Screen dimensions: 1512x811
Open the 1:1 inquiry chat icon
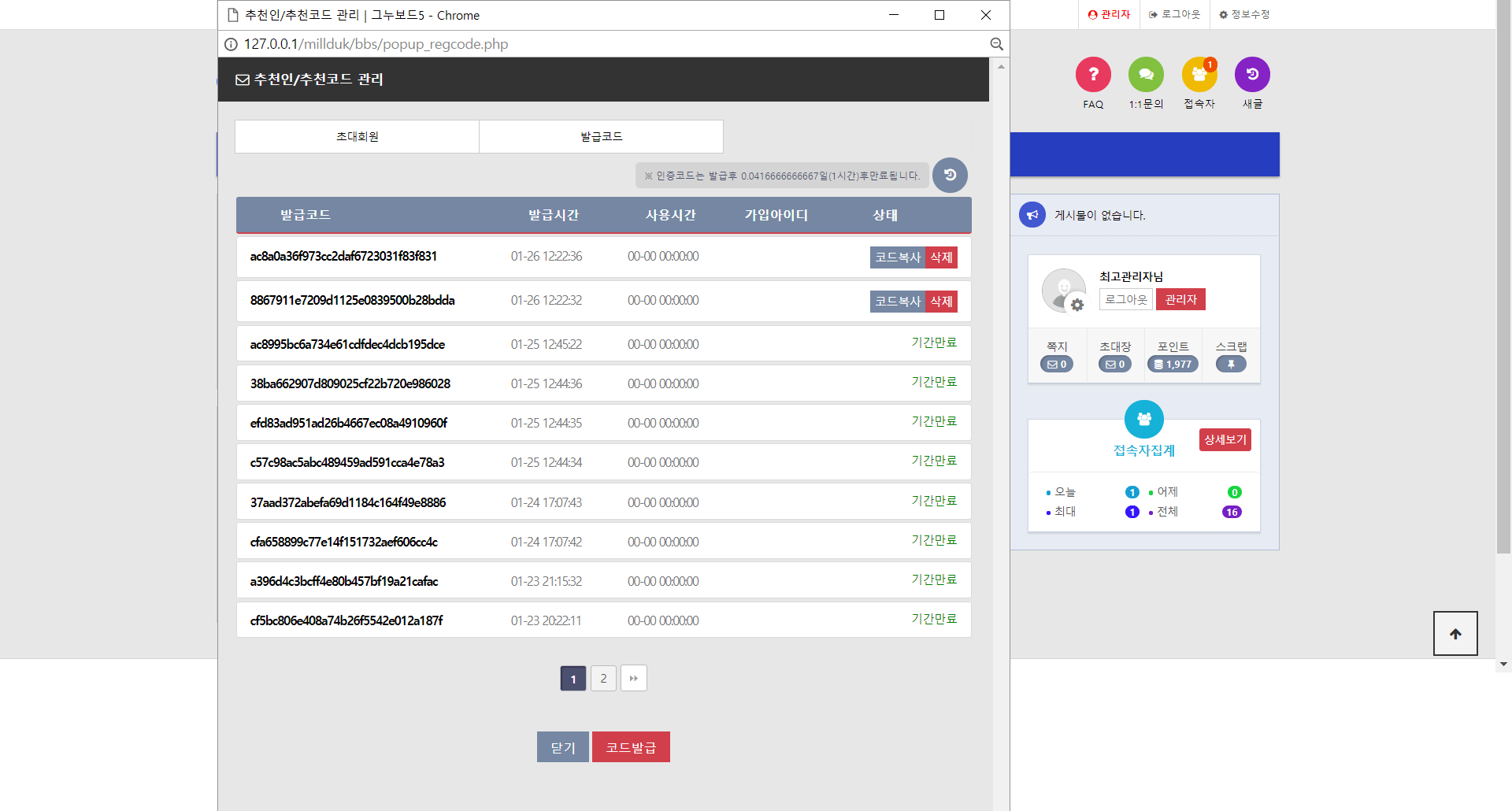1146,75
